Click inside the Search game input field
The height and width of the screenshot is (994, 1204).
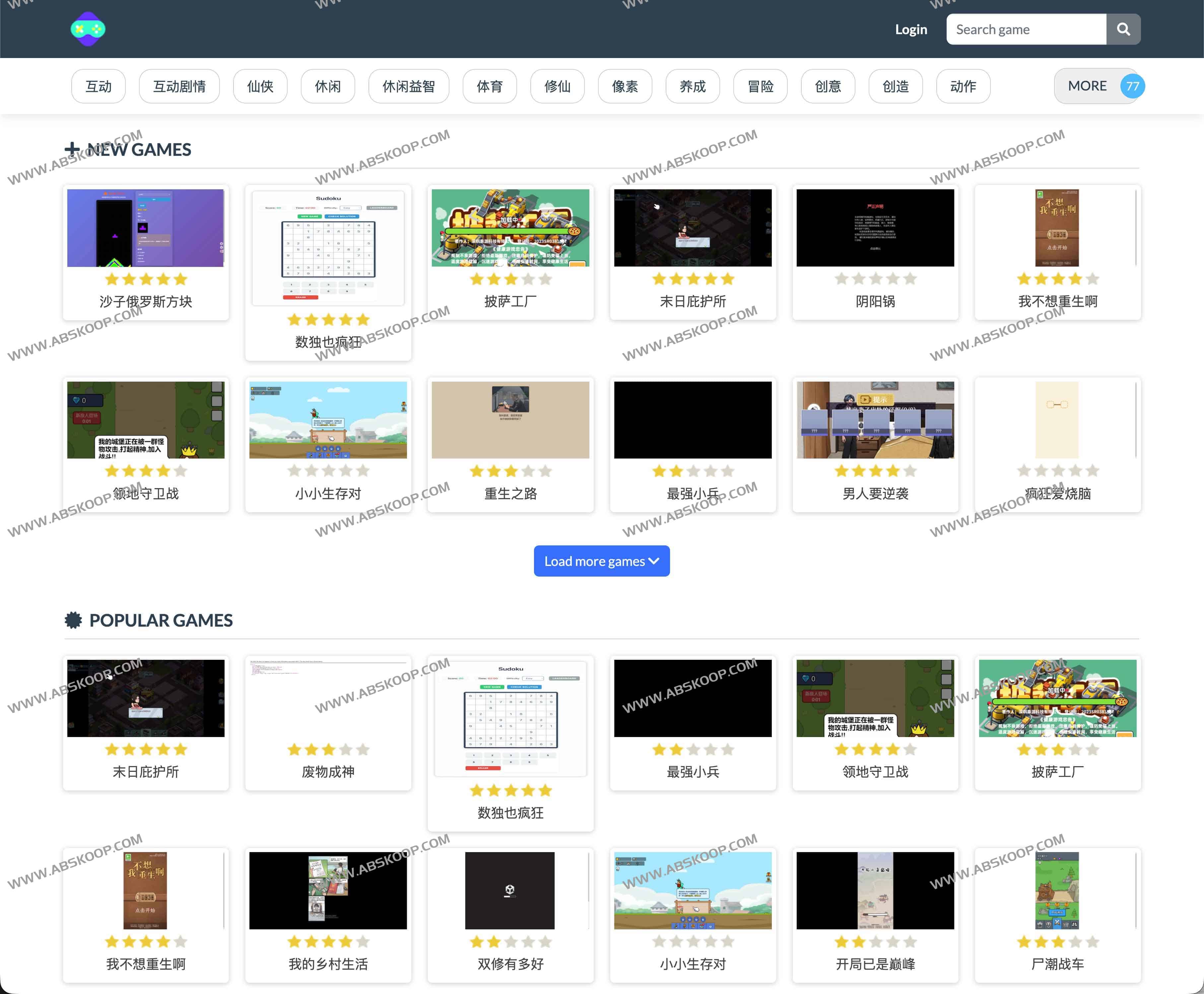(1025, 29)
